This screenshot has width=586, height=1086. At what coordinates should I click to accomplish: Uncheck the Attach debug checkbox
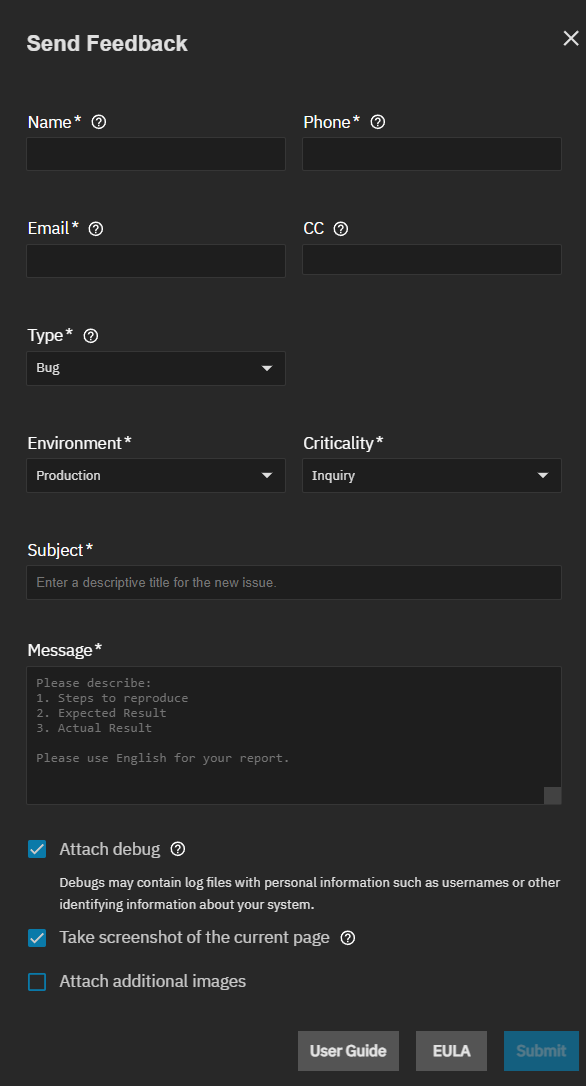click(37, 849)
